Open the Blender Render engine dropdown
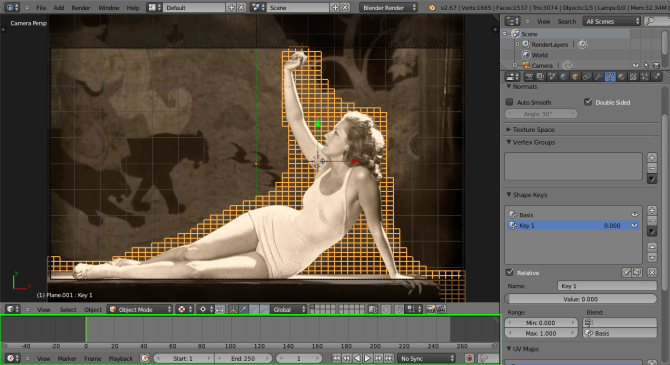670x365 pixels. click(x=388, y=8)
